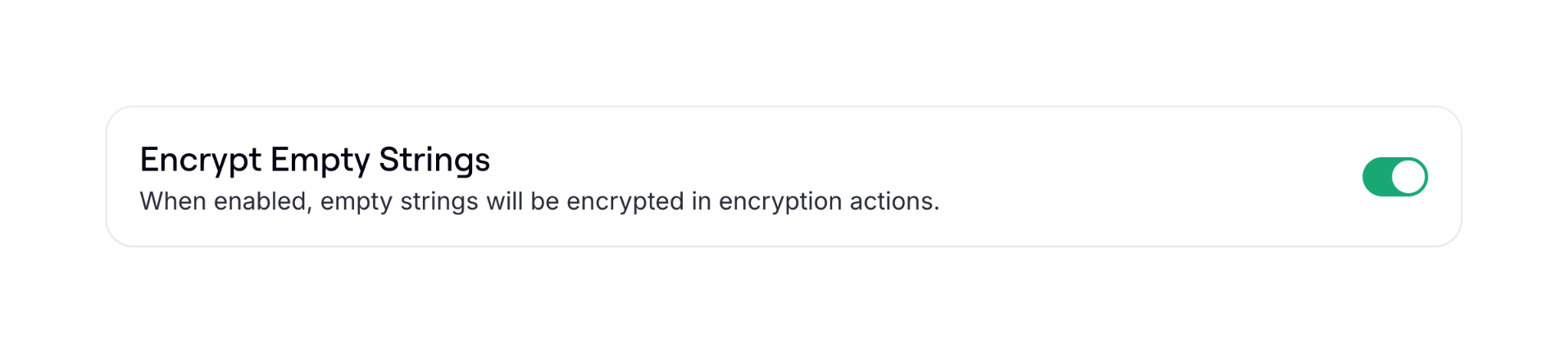Screen dimensions: 1568x353
Task: Click the "Encrypt Empty Strings" heading
Action: tap(315, 160)
